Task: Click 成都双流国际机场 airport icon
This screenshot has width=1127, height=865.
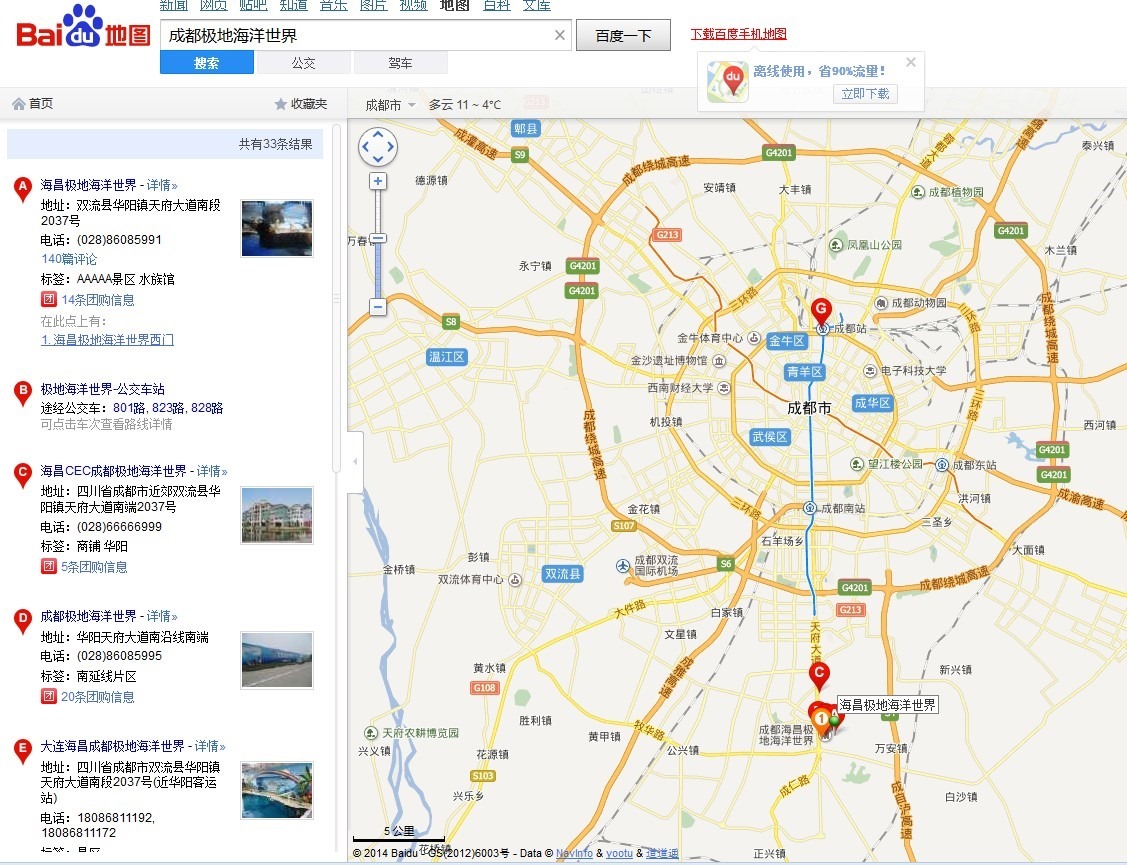Action: coord(623,566)
